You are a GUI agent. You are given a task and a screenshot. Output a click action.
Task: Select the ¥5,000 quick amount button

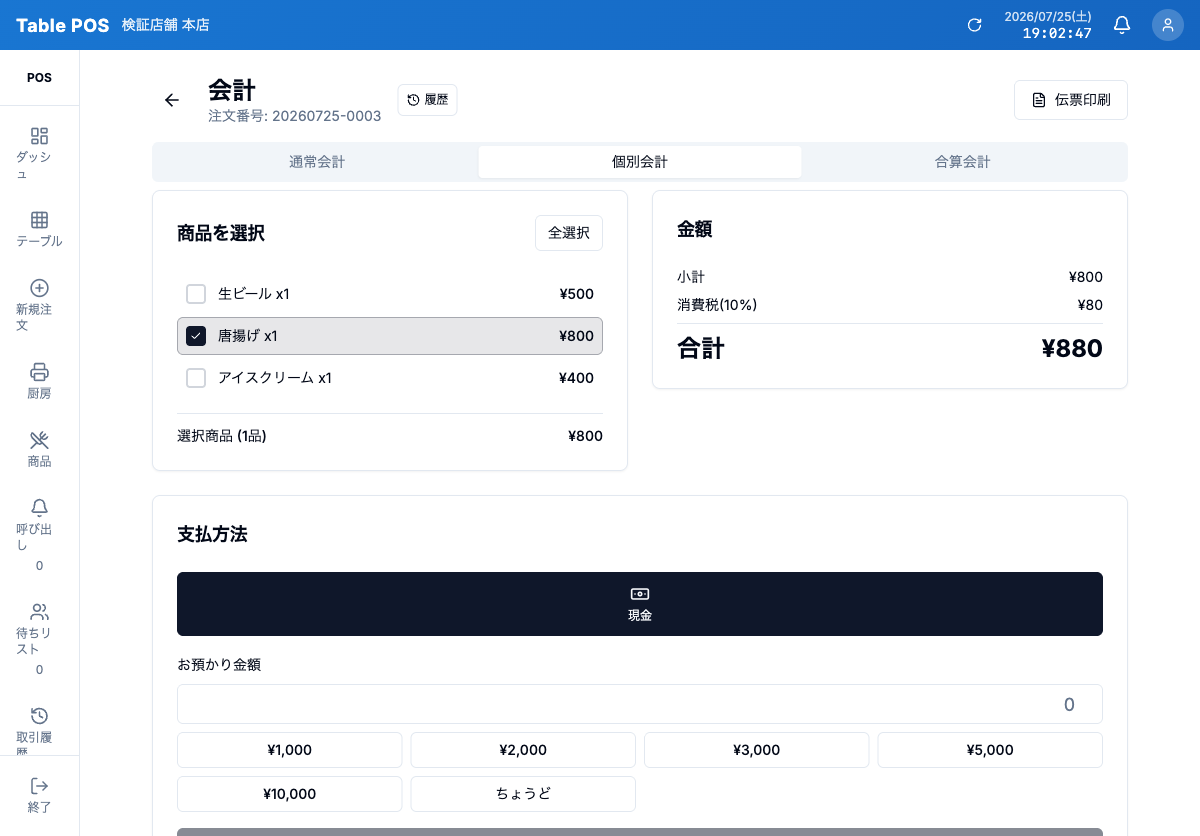[990, 750]
